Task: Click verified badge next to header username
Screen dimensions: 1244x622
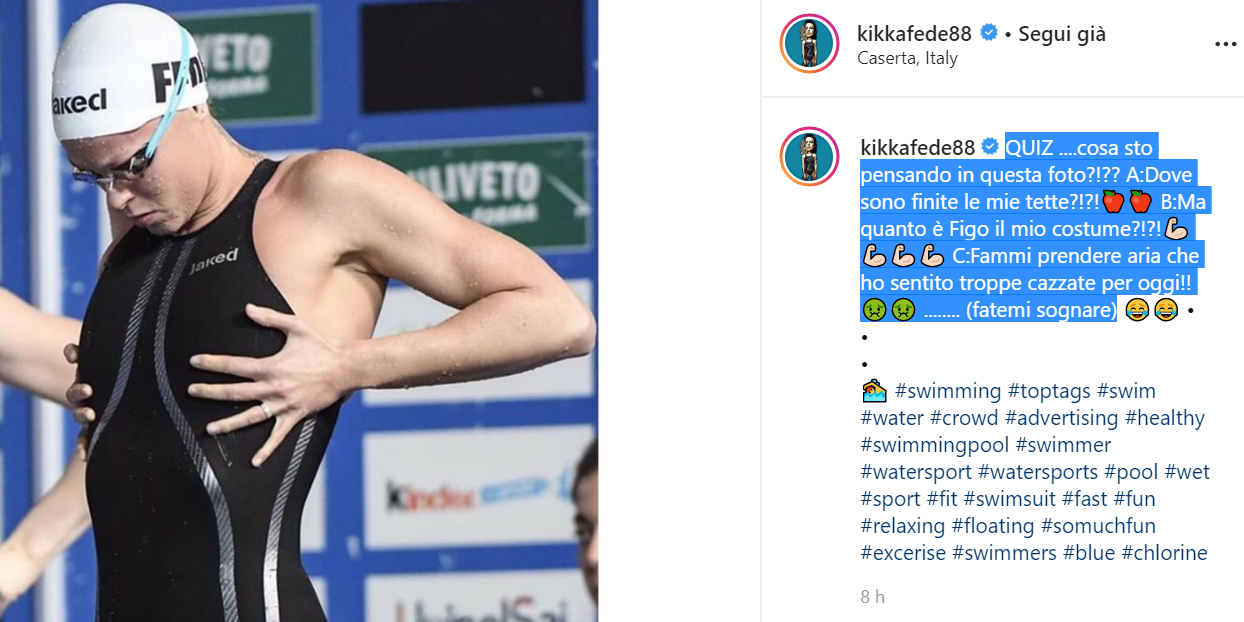Action: tap(989, 33)
